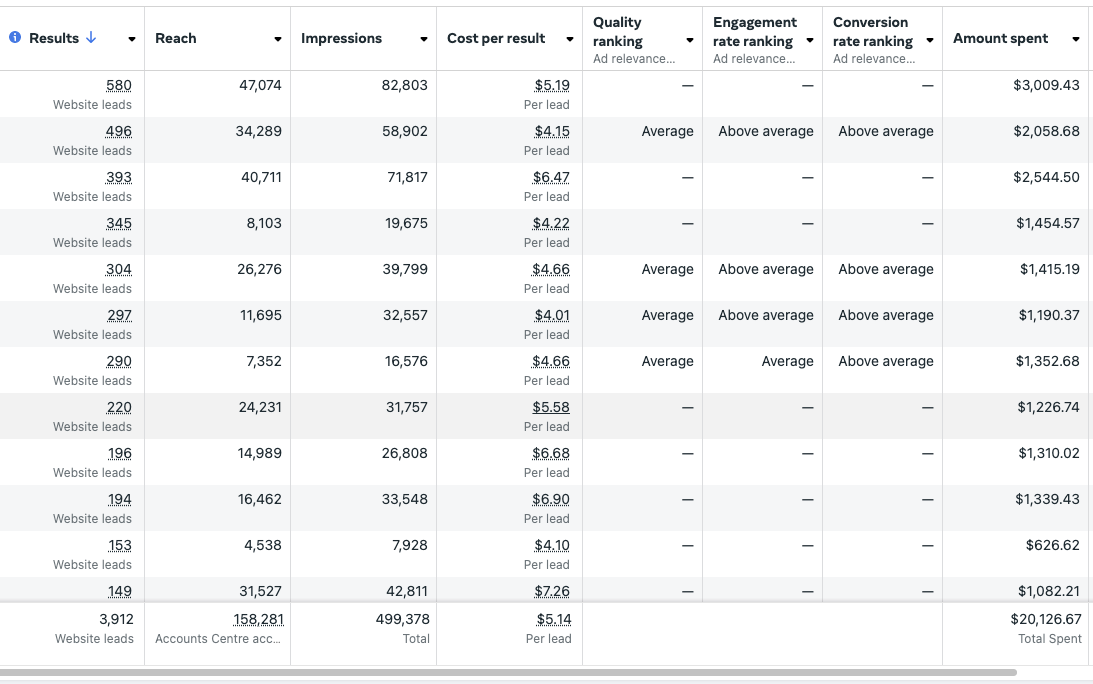Viewport: 1093px width, 684px height.
Task: Click the 345 website leads result
Action: pyautogui.click(x=119, y=223)
